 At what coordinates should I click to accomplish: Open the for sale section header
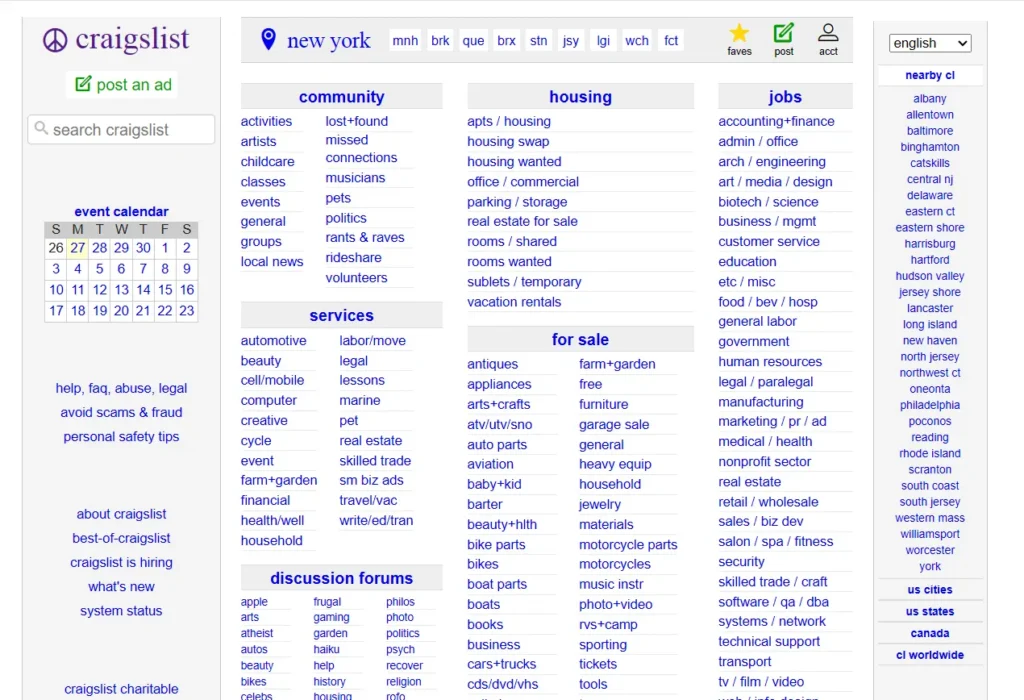click(x=581, y=340)
